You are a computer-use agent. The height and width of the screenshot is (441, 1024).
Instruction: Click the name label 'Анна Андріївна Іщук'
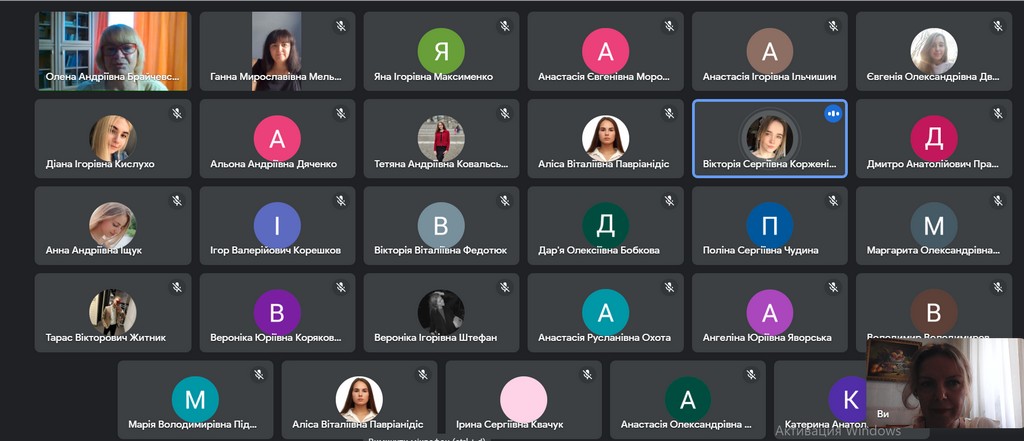click(x=94, y=250)
